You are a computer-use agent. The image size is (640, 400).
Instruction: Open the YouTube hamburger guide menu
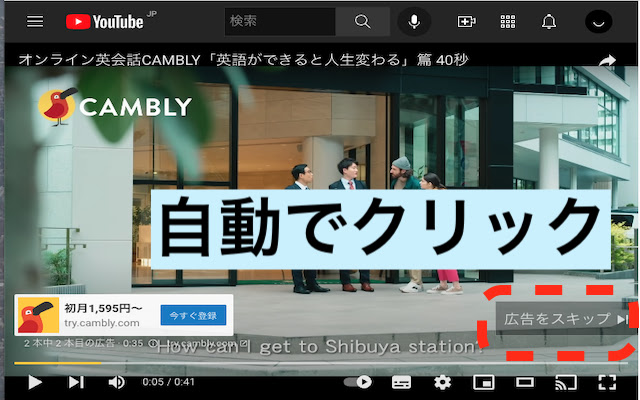35,21
